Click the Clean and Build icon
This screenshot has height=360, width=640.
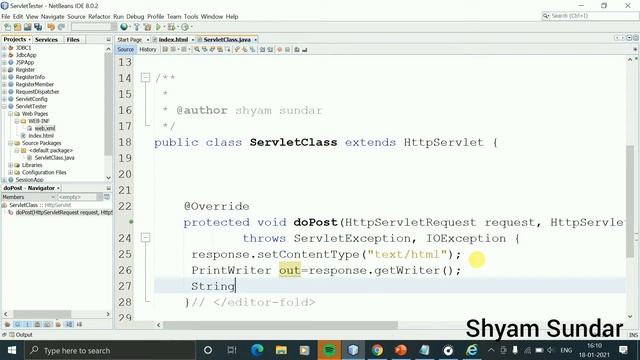147,27
